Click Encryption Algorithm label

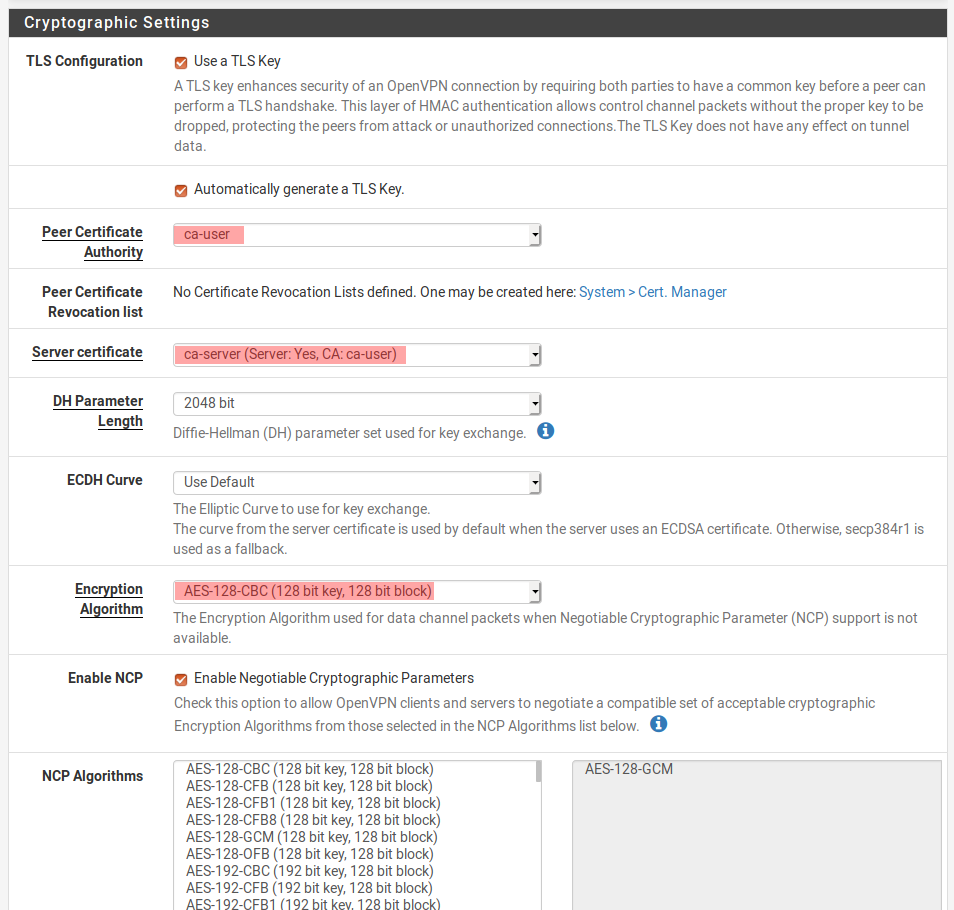[109, 599]
